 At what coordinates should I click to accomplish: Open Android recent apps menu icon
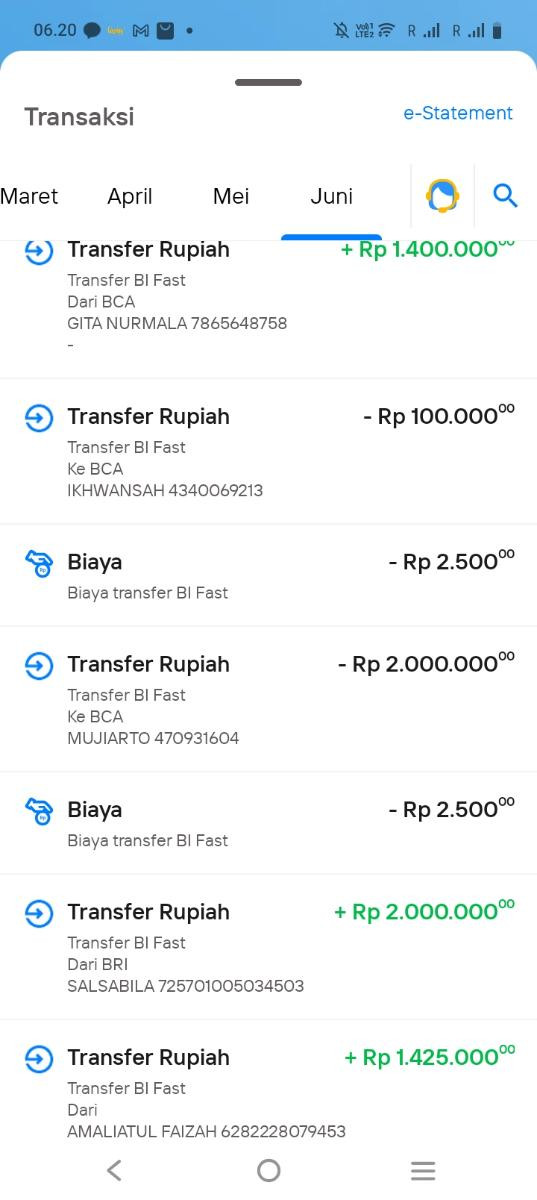tap(423, 1170)
